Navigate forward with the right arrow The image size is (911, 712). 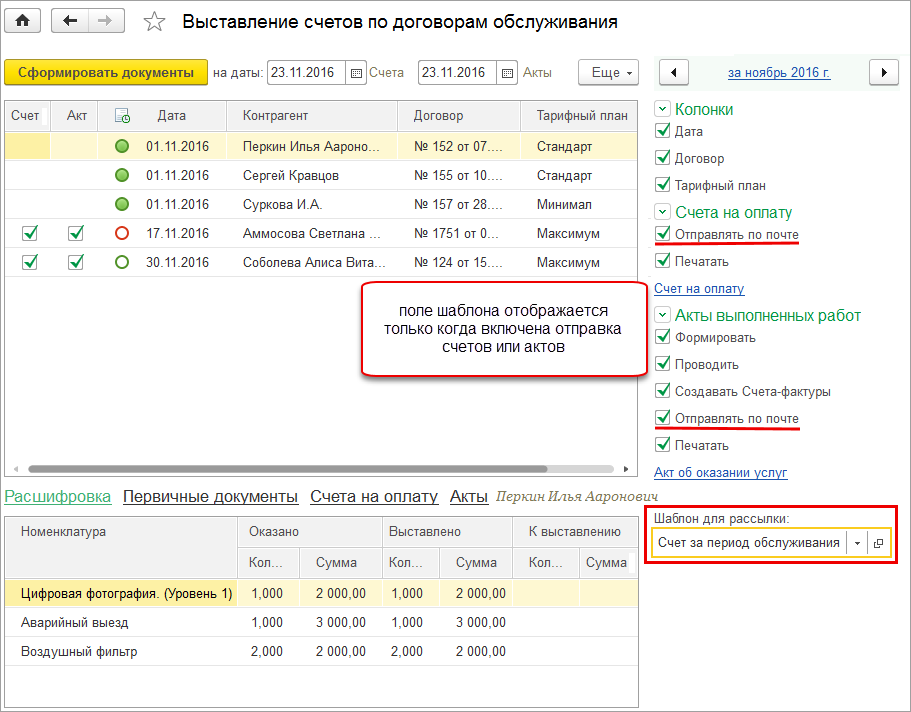tap(106, 21)
